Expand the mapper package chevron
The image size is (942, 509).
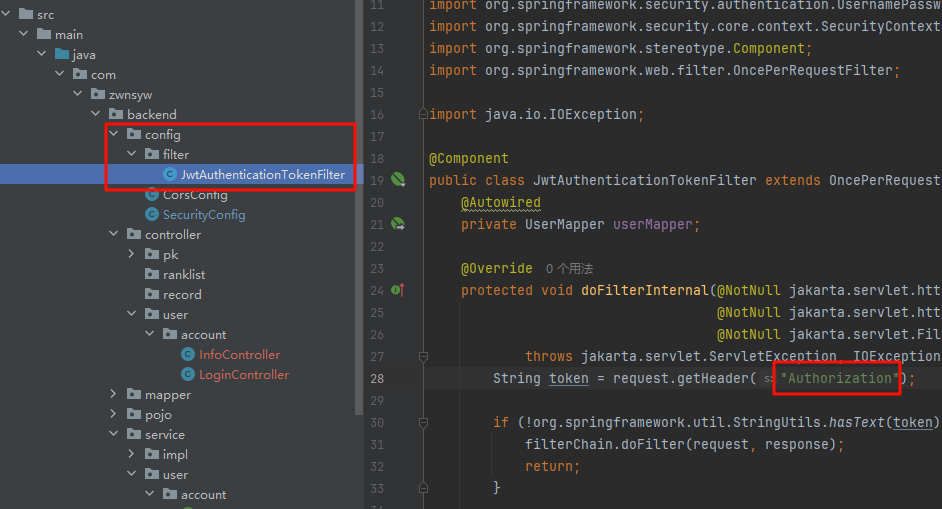(x=114, y=394)
